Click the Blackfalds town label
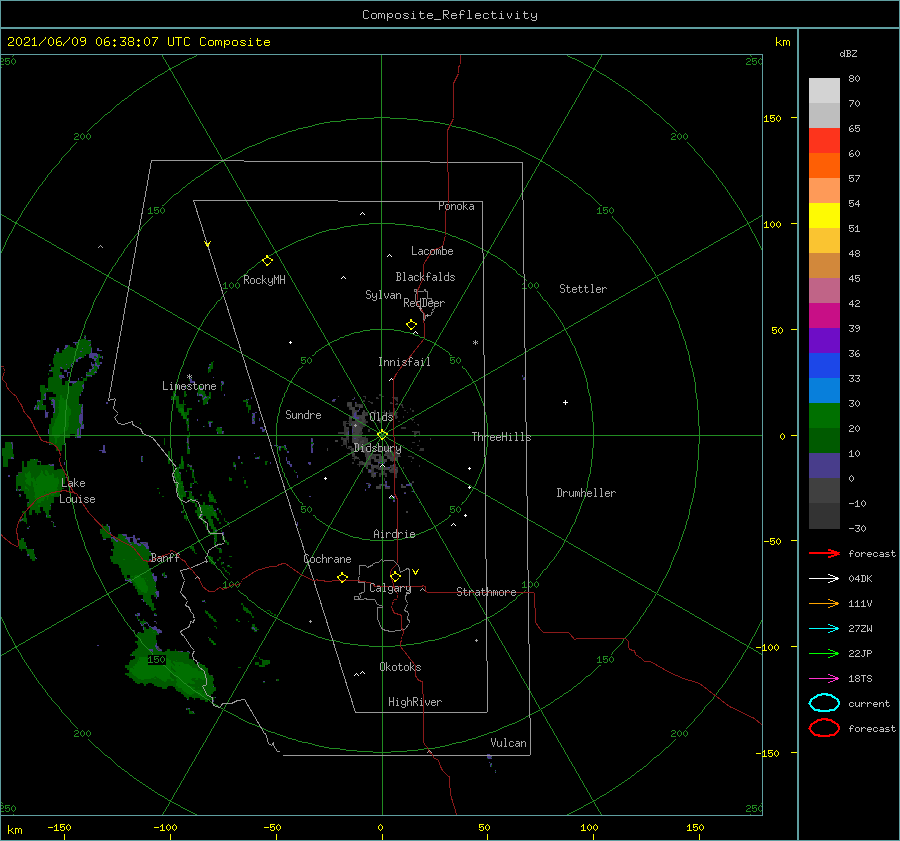 [x=425, y=277]
